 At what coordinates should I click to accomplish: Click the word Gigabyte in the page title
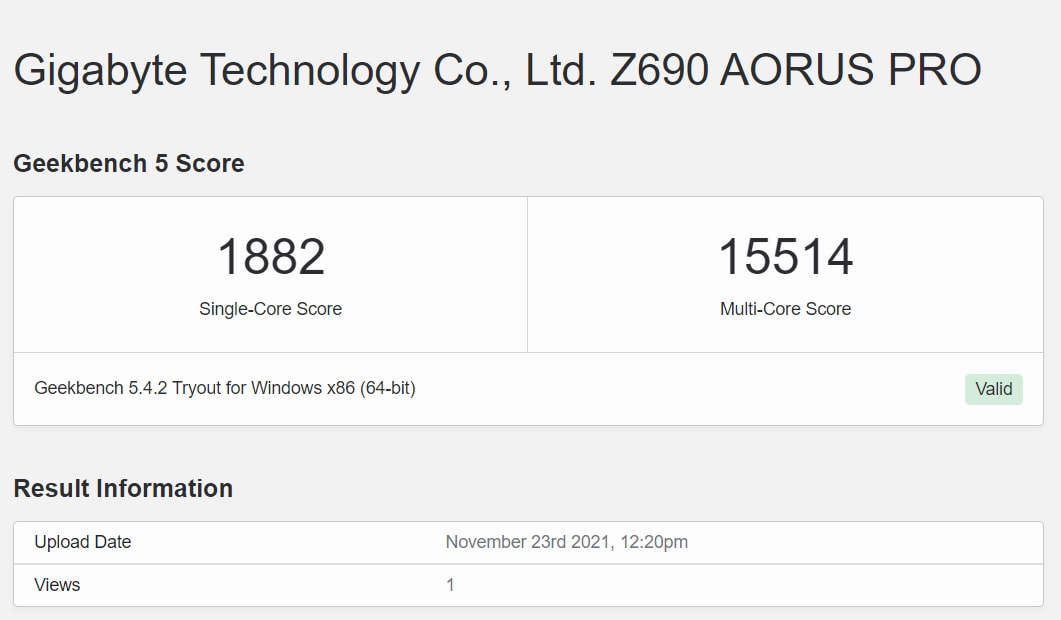click(100, 71)
